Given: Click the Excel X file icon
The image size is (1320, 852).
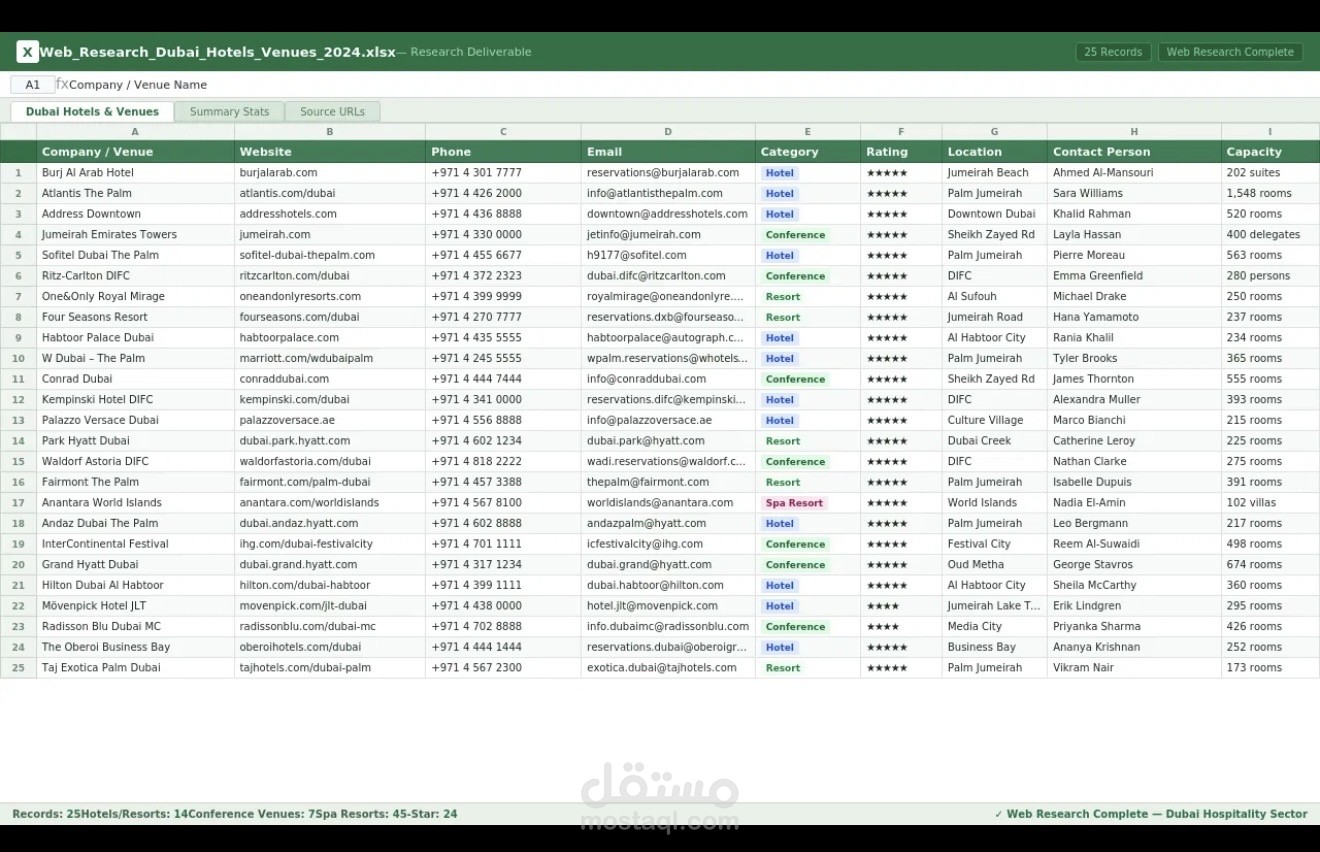Looking at the screenshot, I should pos(28,52).
